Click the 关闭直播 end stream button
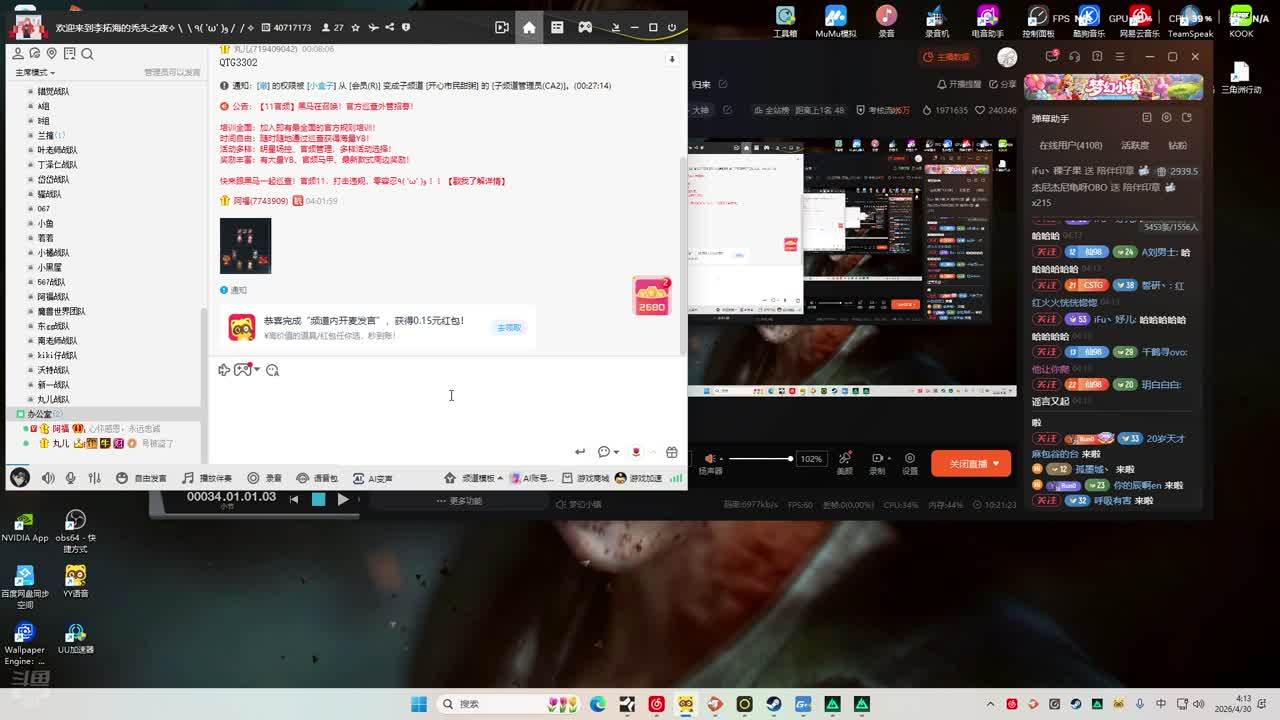 [x=971, y=464]
